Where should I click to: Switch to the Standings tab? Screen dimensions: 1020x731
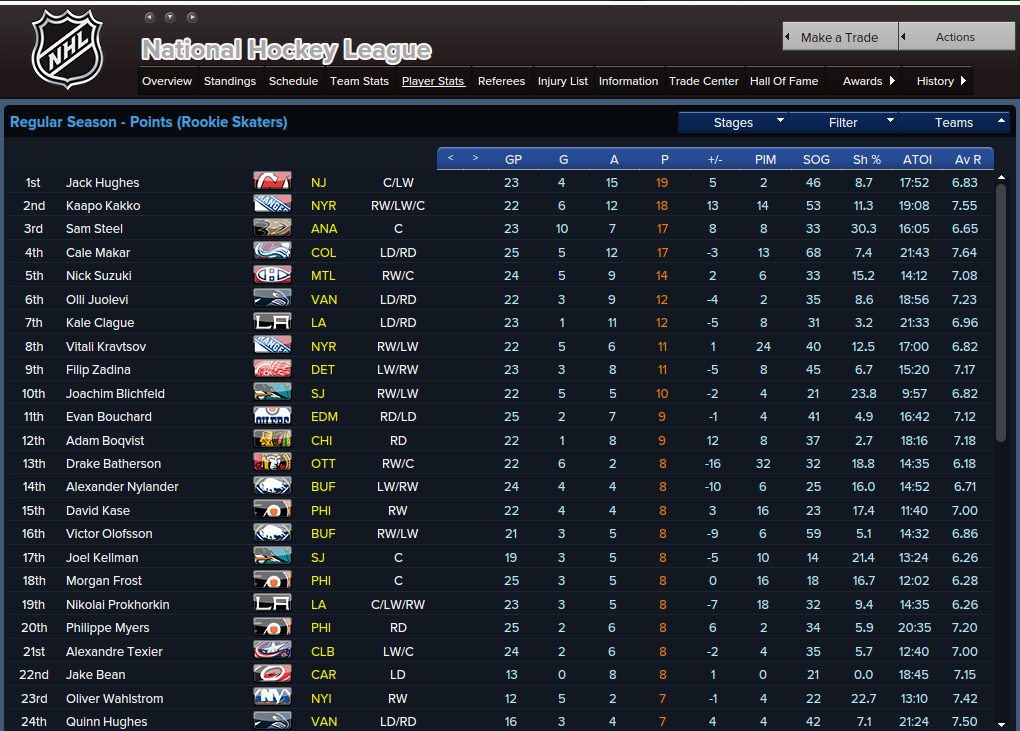(230, 81)
